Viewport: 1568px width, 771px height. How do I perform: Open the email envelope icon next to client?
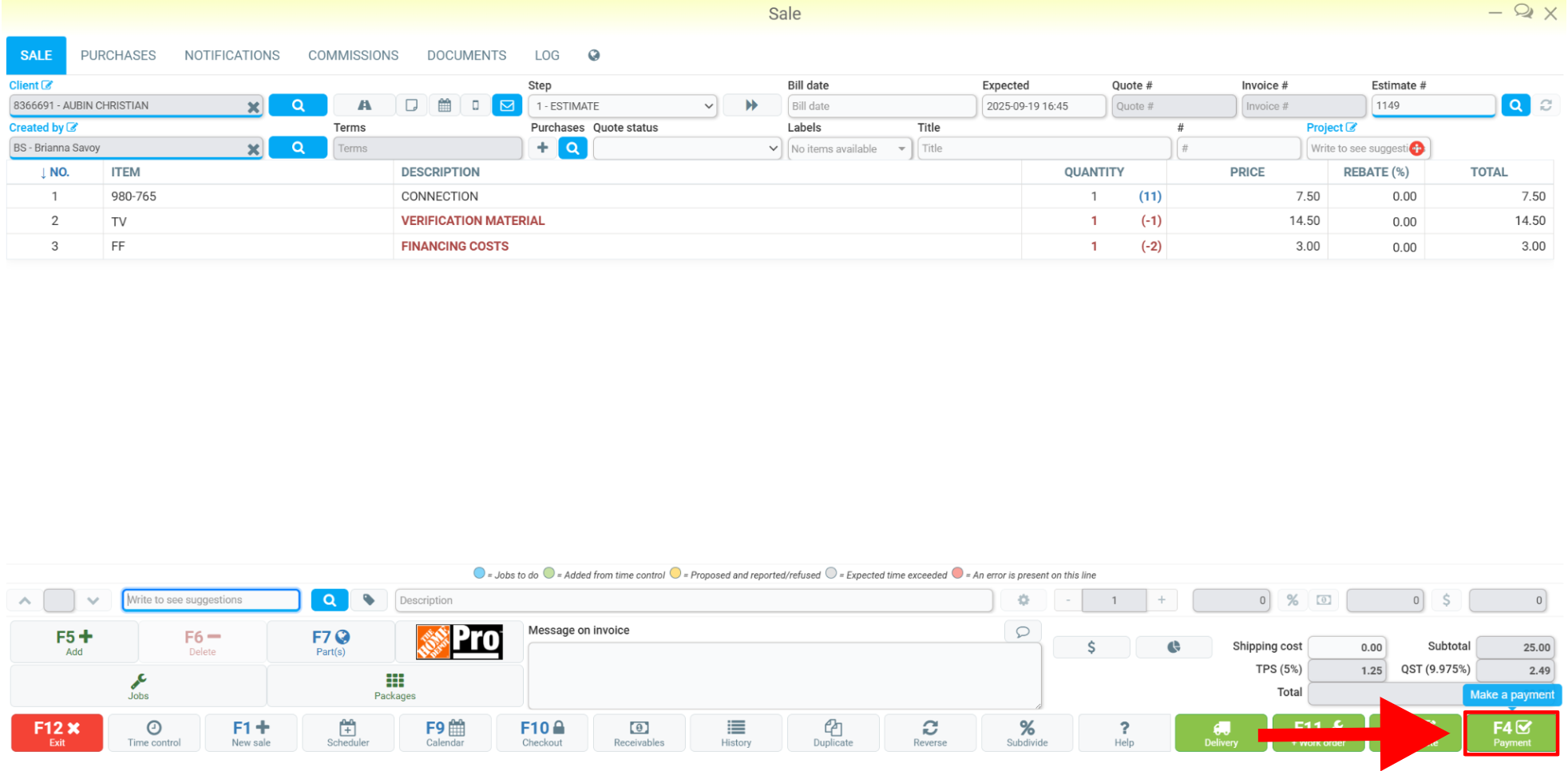coord(507,105)
